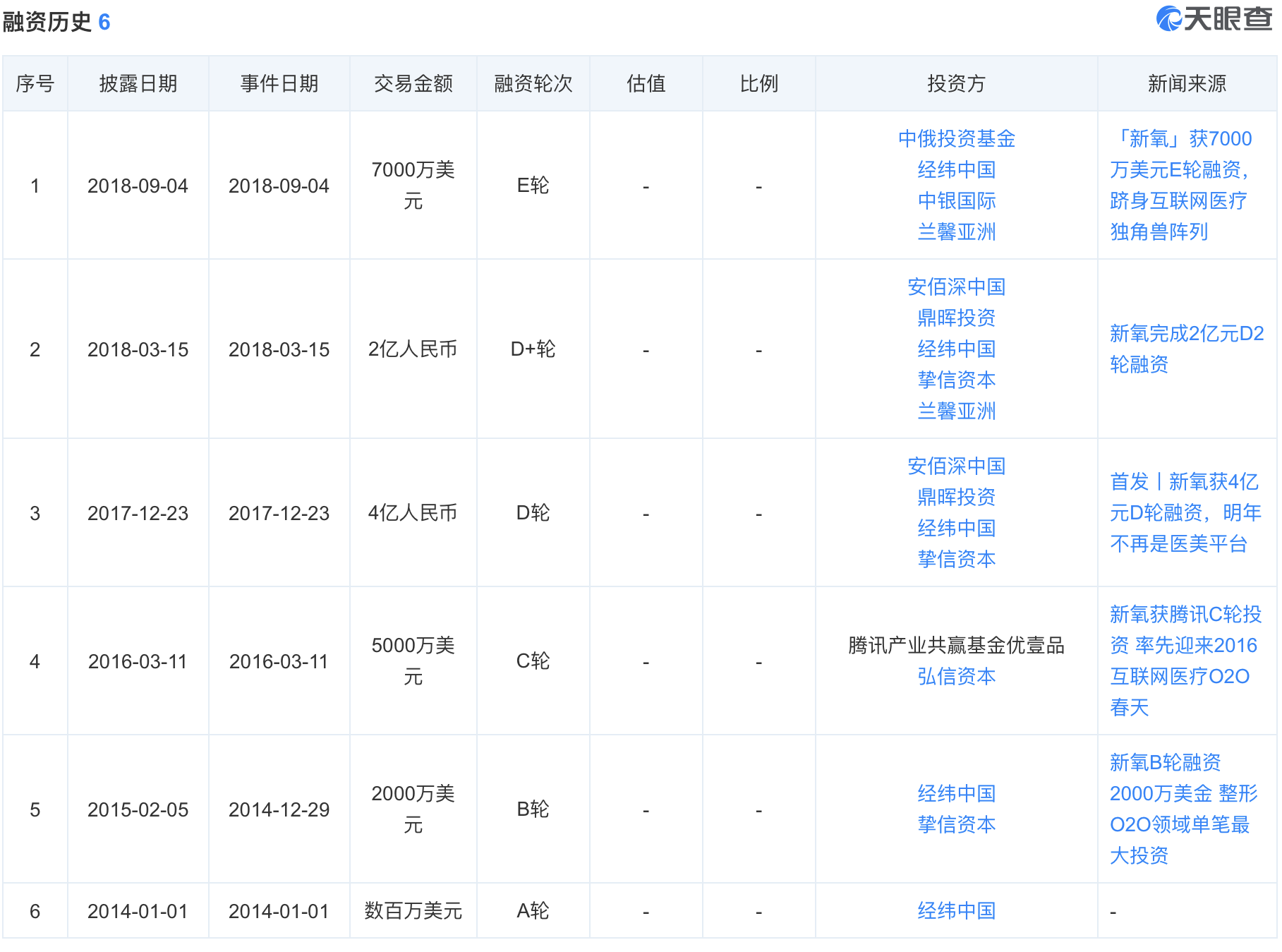Open news link 新氧完成2亿元D2轮融资

click(1183, 349)
